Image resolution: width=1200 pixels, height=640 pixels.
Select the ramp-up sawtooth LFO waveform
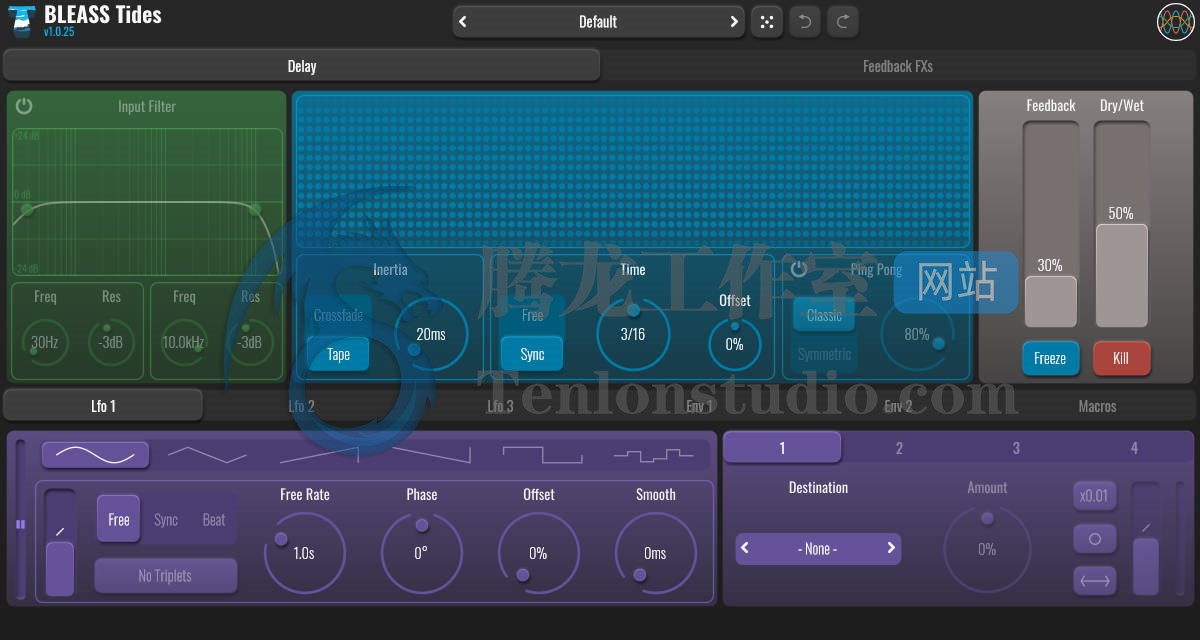[x=319, y=455]
